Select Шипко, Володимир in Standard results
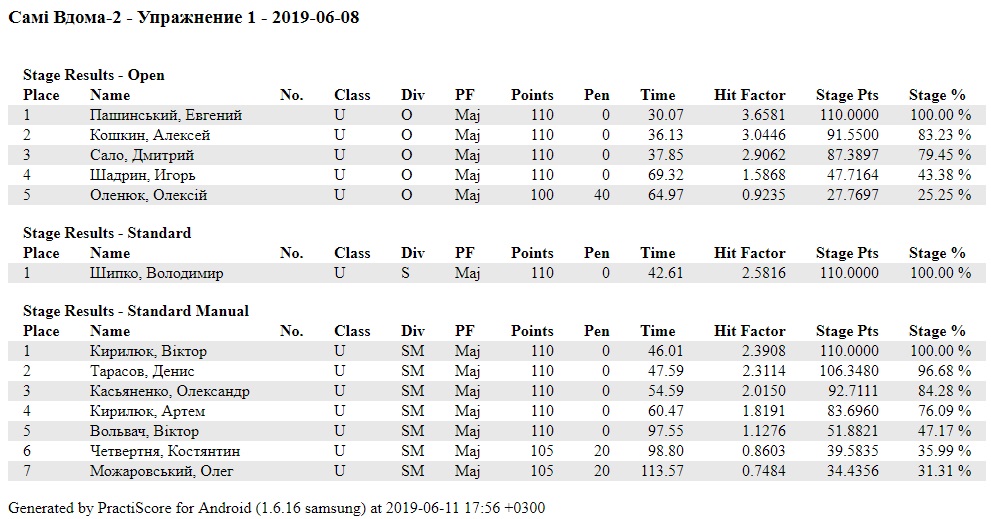The height and width of the screenshot is (519, 991). point(156,273)
